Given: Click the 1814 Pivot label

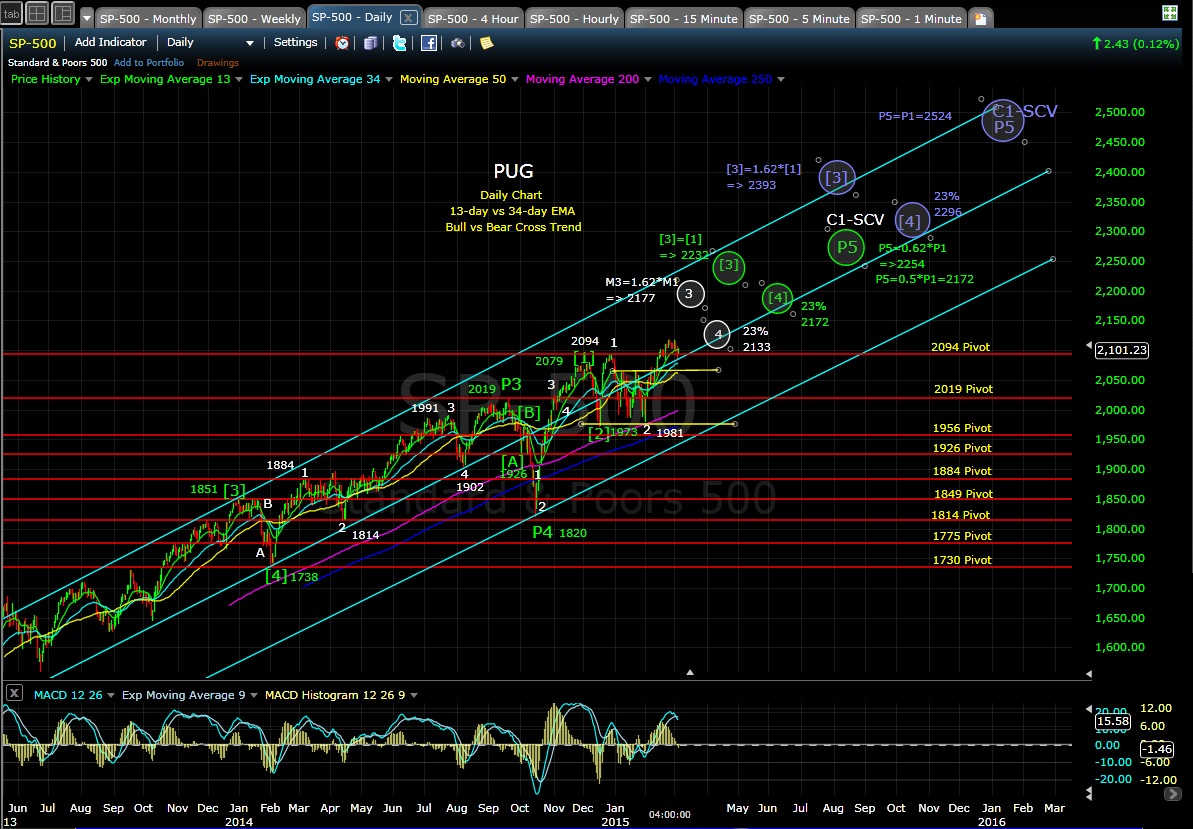Looking at the screenshot, I should point(960,515).
